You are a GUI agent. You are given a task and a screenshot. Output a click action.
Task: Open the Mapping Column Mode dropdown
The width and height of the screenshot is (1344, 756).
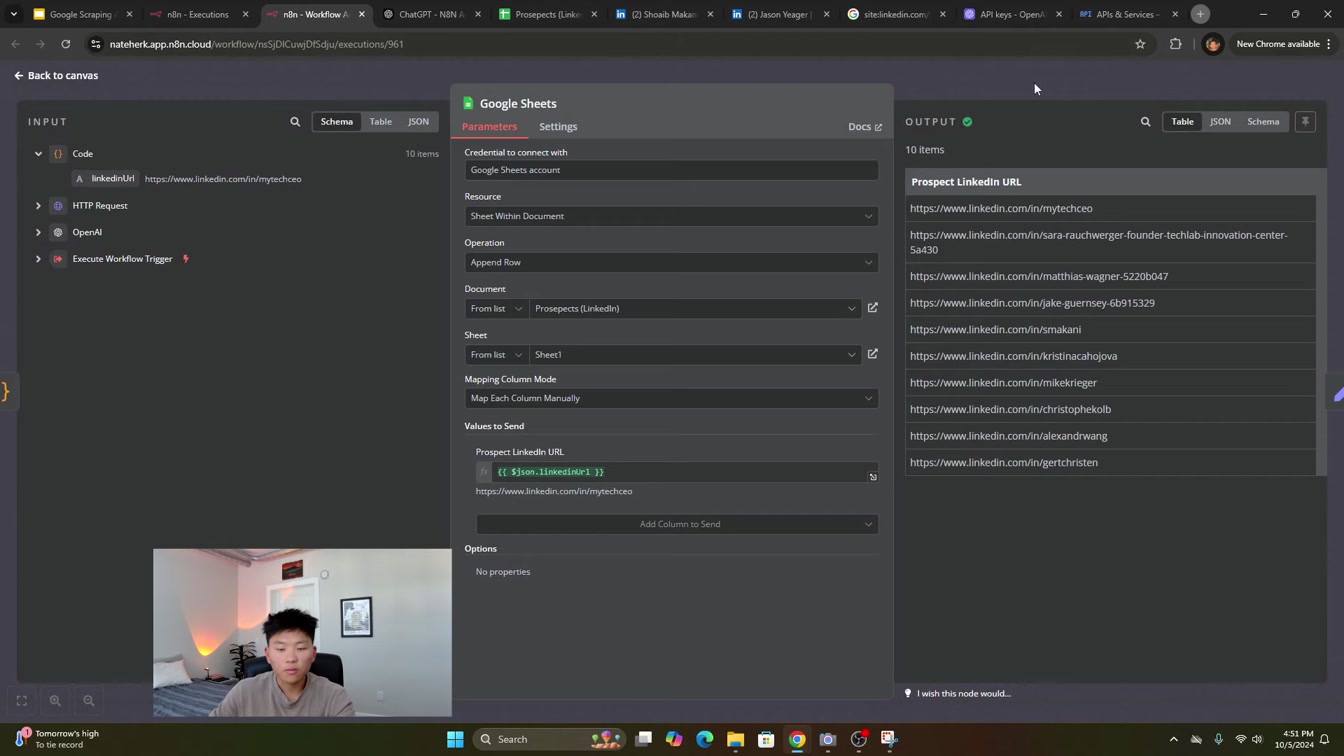point(671,398)
